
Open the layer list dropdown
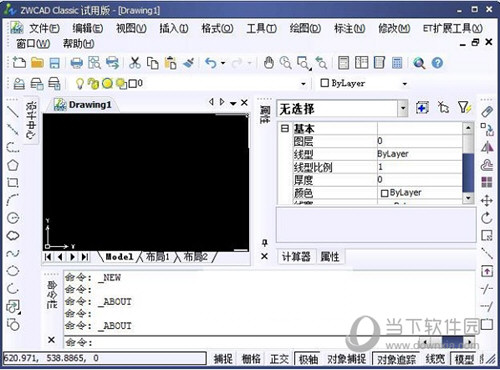[303, 84]
